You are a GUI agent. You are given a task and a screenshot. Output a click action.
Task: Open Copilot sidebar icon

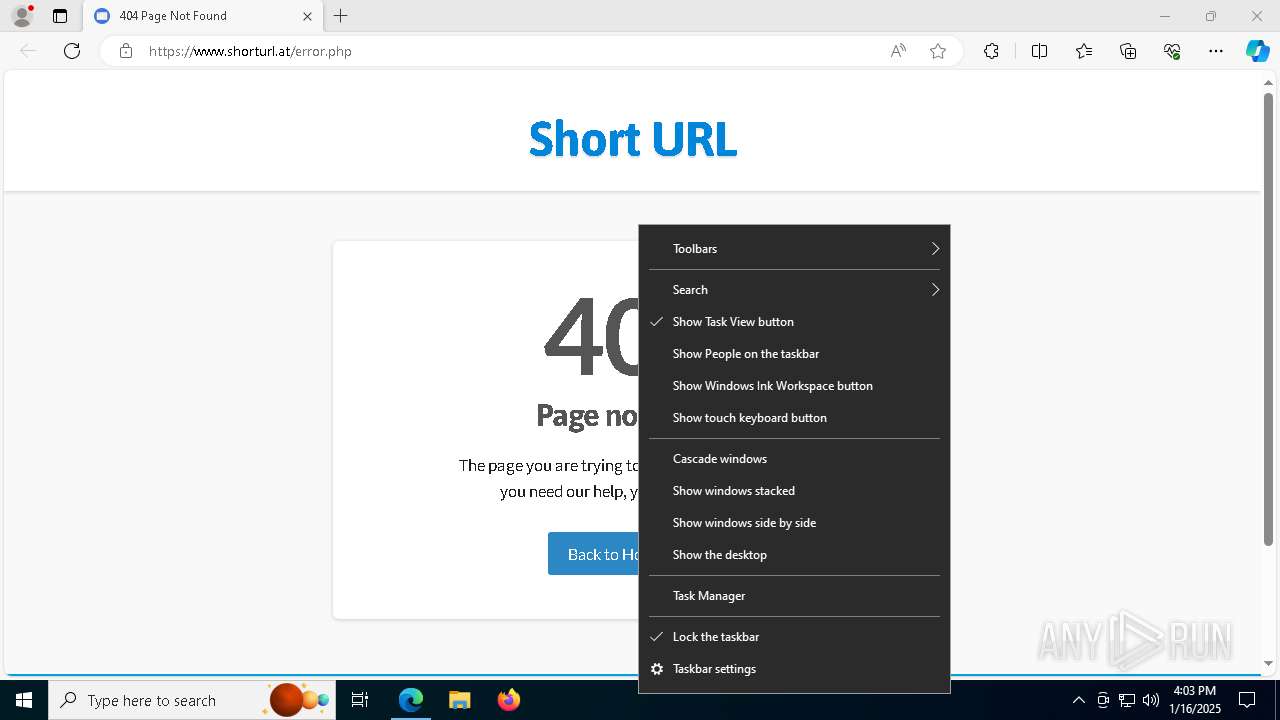[x=1257, y=51]
